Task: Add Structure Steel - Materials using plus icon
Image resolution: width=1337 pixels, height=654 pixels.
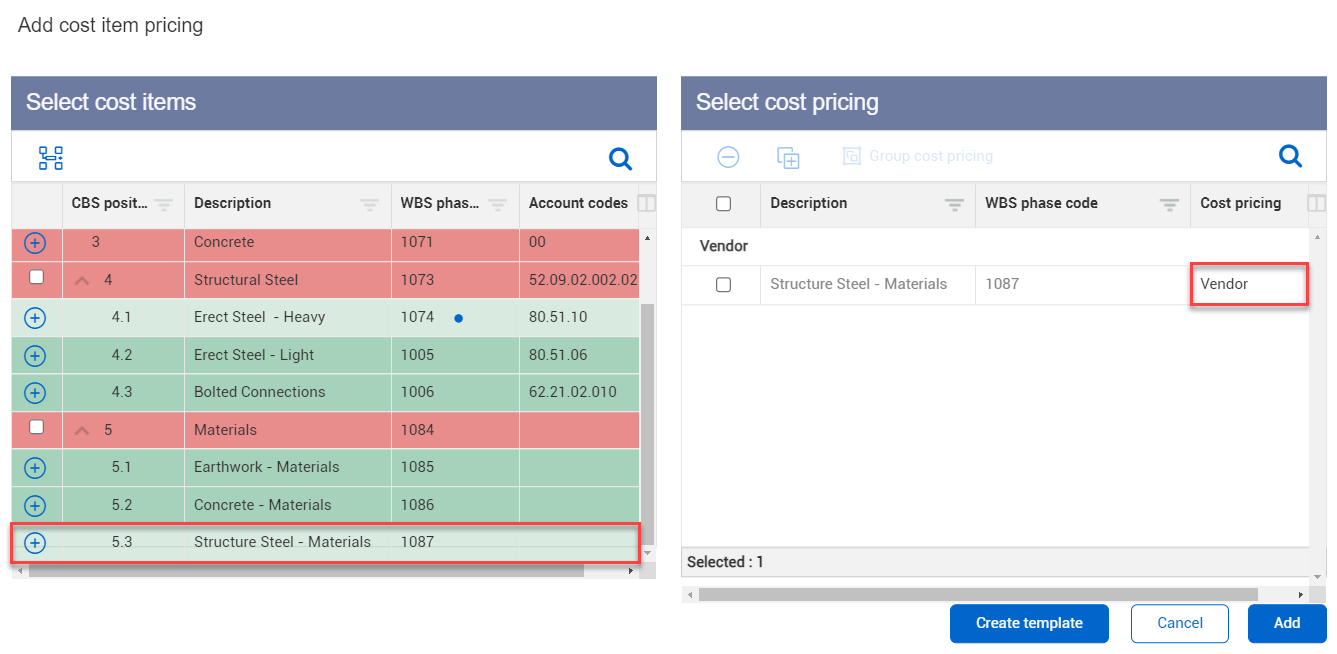Action: [35, 543]
